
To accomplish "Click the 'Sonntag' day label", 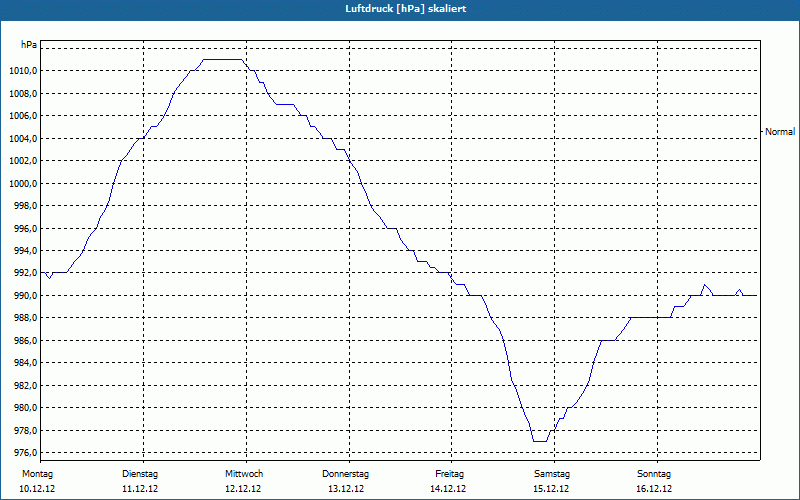I will point(654,474).
